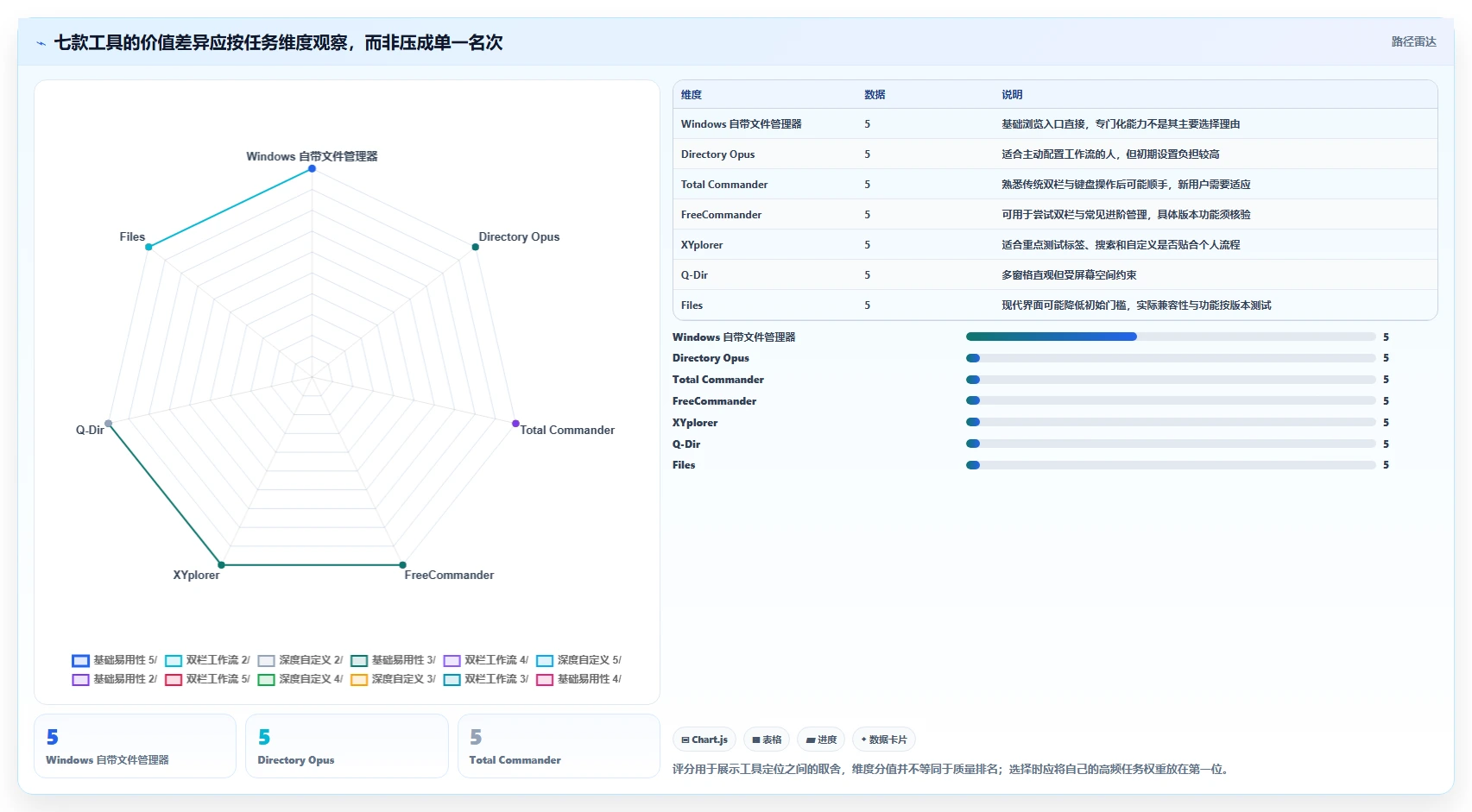Select the 数据卡片 tag chip
1472x812 pixels.
pos(884,740)
